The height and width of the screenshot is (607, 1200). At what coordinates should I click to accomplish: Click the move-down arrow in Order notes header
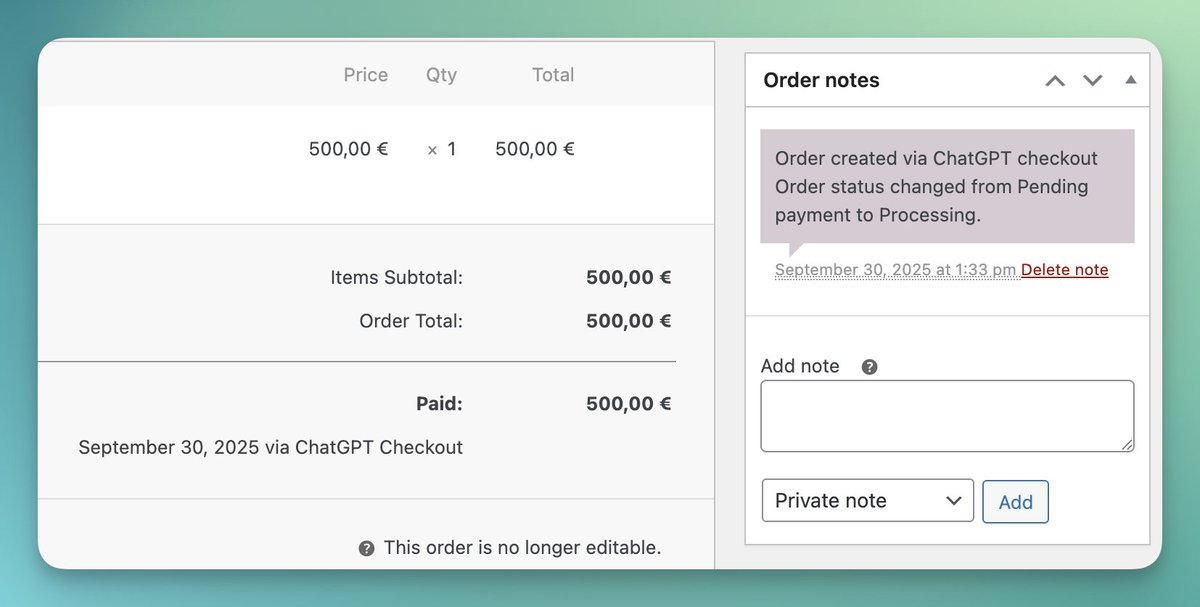click(1093, 81)
